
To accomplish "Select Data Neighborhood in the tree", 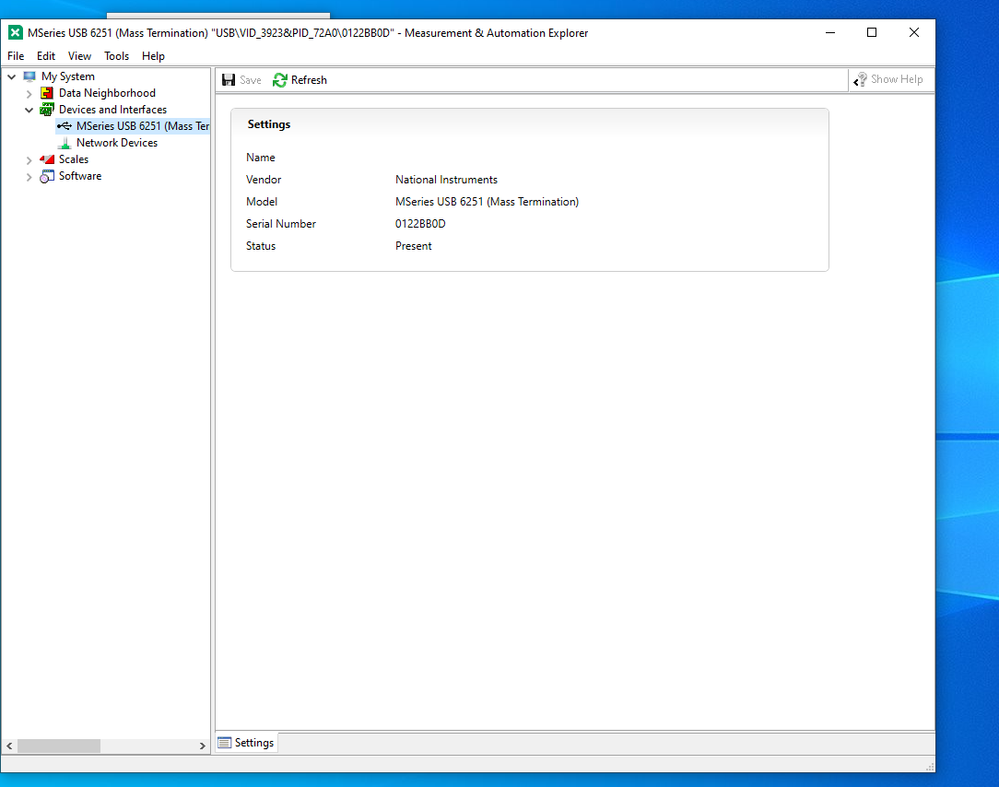I will tap(107, 93).
